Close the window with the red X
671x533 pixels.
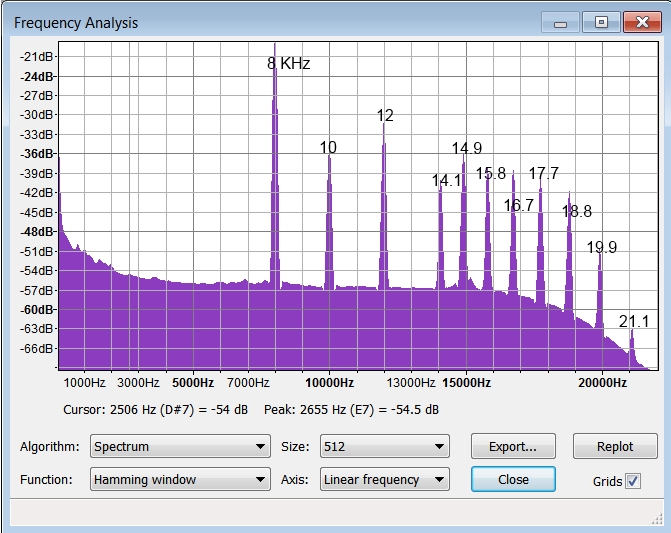click(640, 22)
